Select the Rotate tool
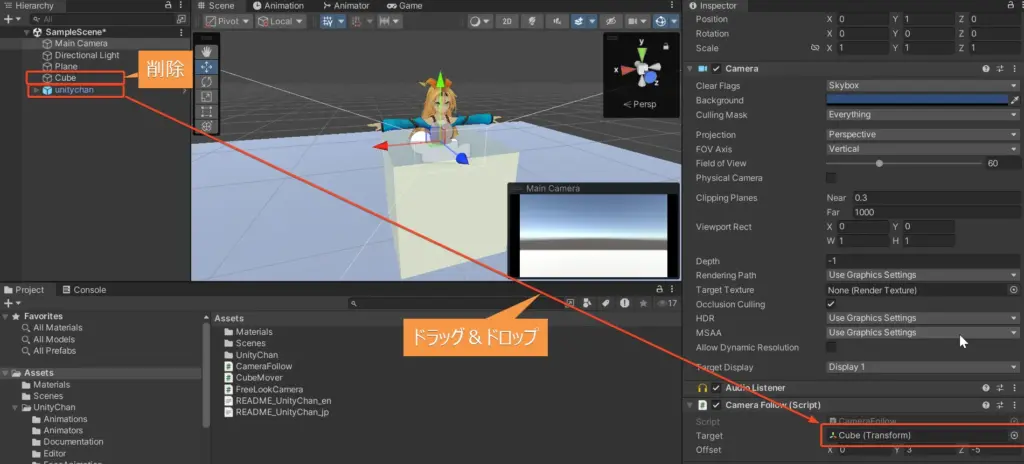 pyautogui.click(x=207, y=82)
